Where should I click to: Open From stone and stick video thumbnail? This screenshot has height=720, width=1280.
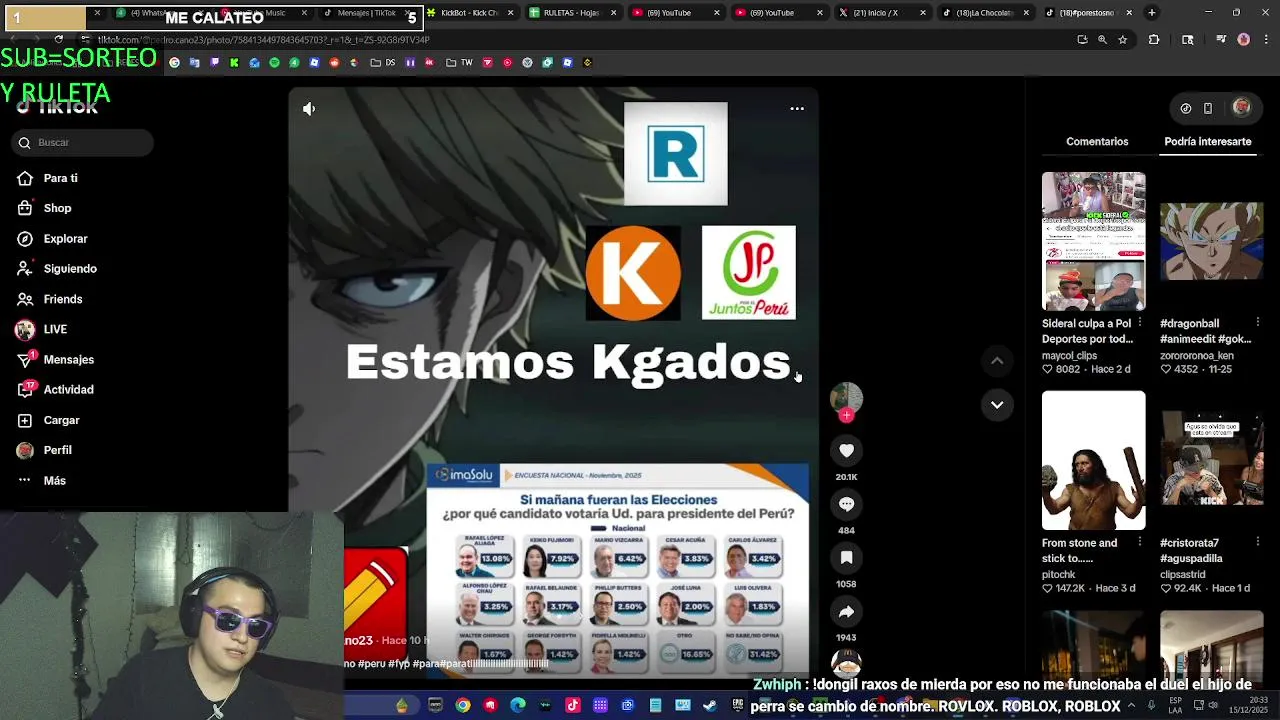(x=1093, y=460)
